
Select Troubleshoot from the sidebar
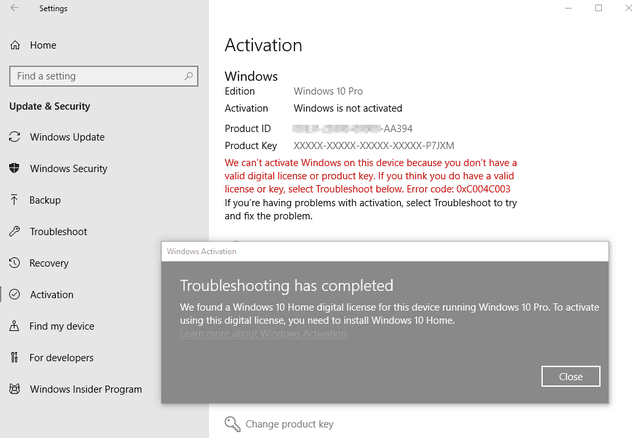pos(58,231)
